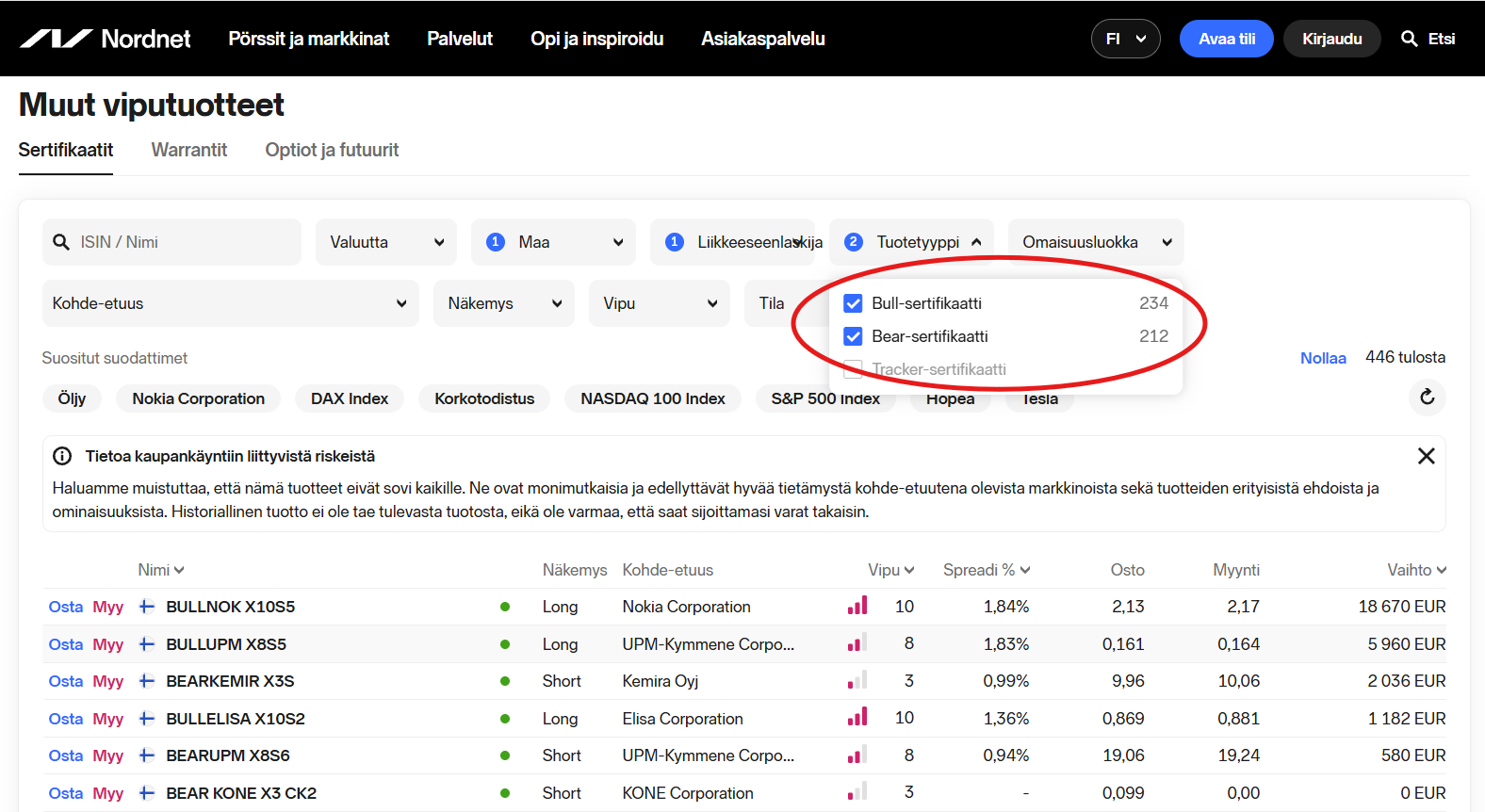
Task: Uncheck the Bear-sertifikaatti checkbox
Action: pos(853,336)
